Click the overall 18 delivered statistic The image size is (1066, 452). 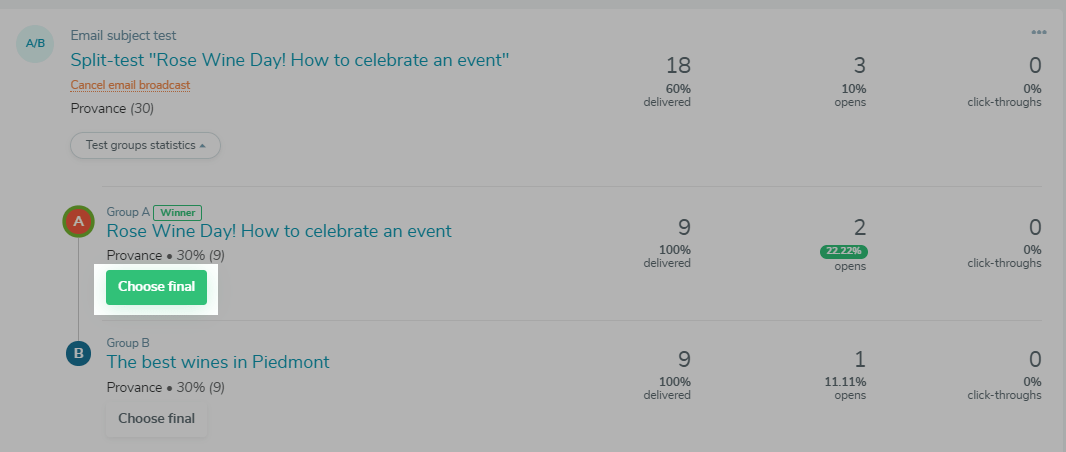point(678,66)
